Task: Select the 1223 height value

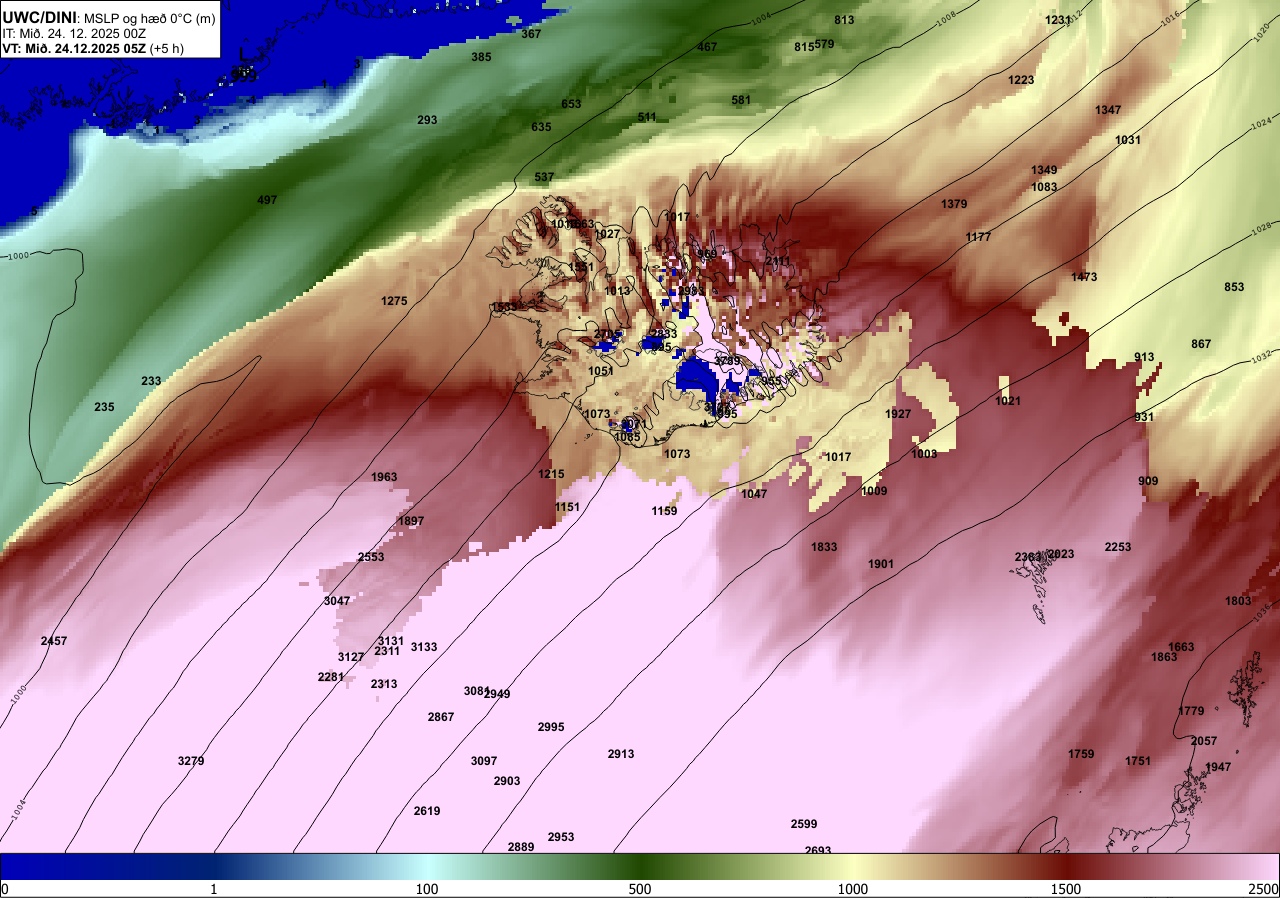Action: coord(1021,80)
